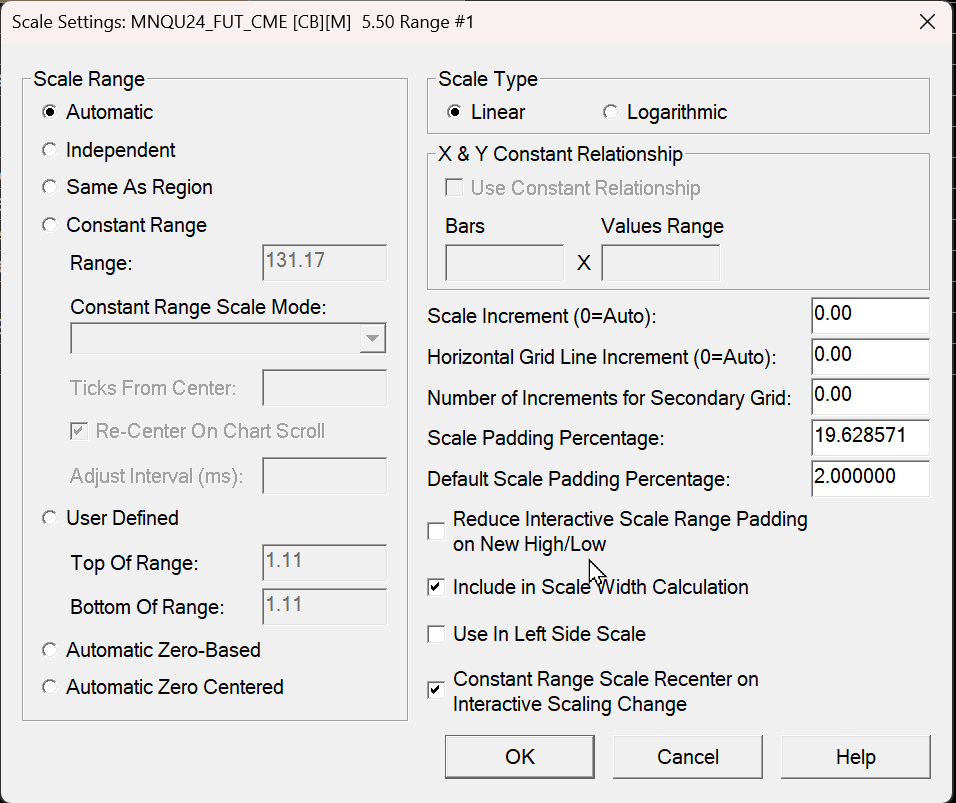Select Automatic Zero-Based scaling
This screenshot has height=803, width=956.
click(50, 650)
